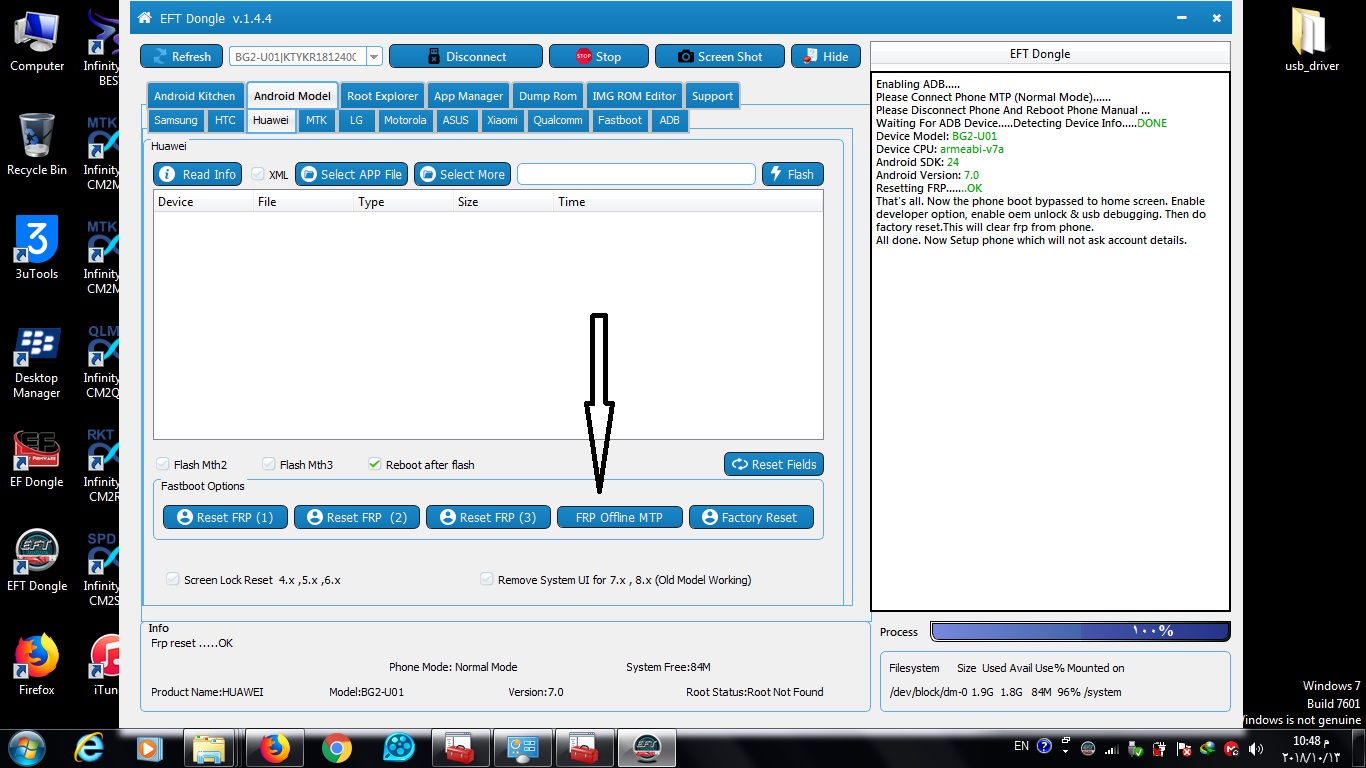Viewport: 1366px width, 768px height.
Task: Click Reset FRP (3) button
Action: point(488,517)
